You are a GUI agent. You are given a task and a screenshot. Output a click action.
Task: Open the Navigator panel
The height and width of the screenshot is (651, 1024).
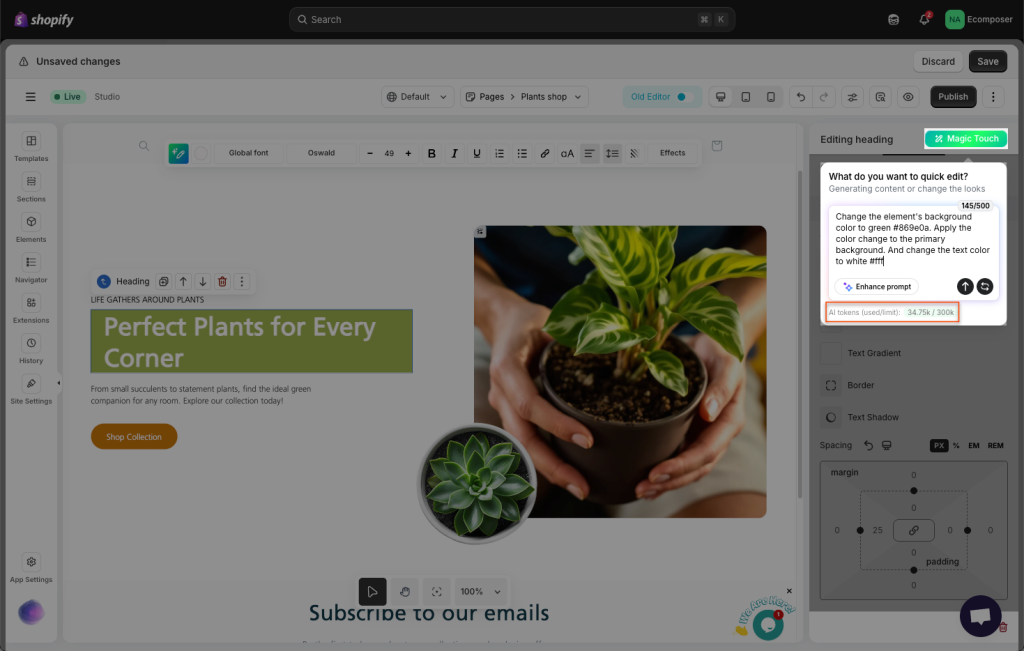point(31,269)
